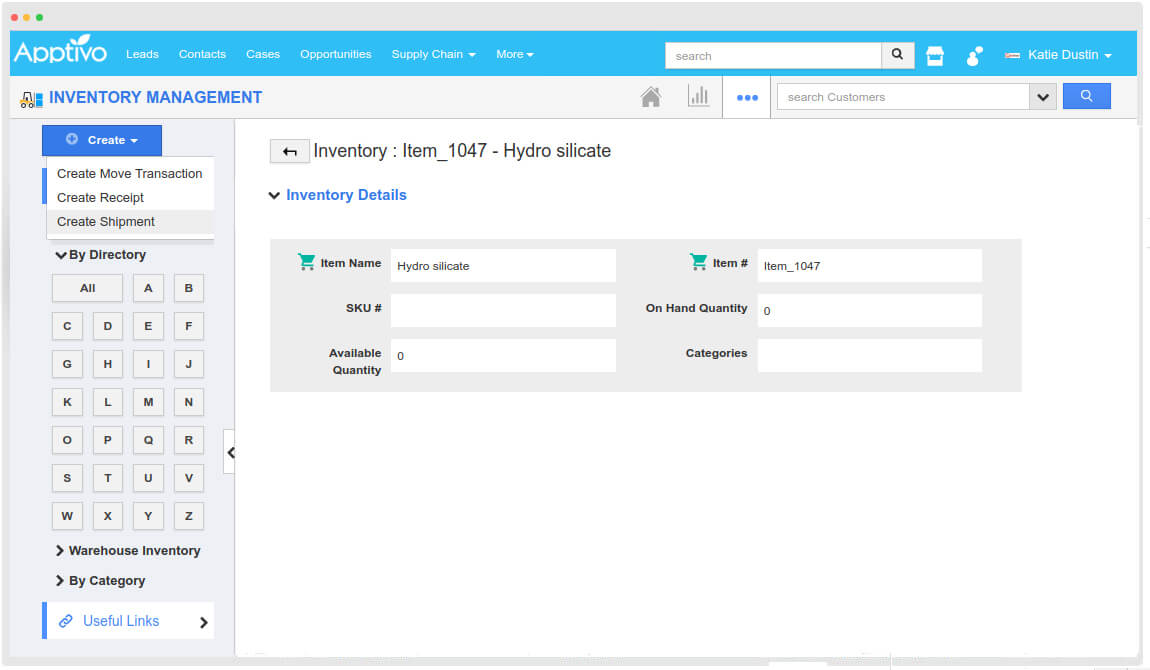
Task: Click the magnifier icon beside top search
Action: pos(897,55)
